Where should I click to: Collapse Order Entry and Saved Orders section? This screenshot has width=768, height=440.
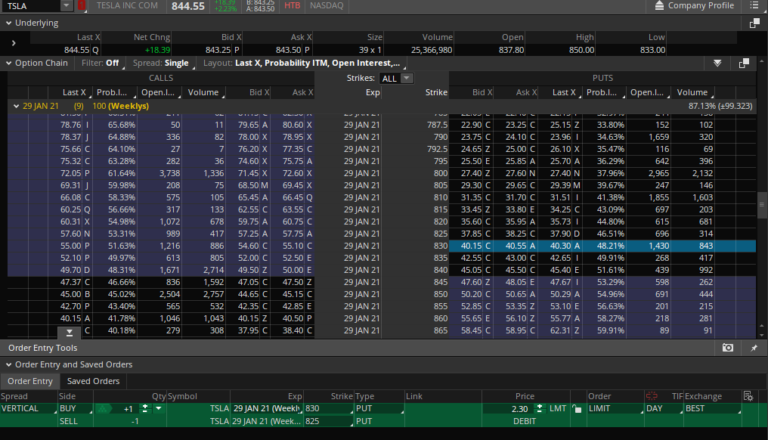tap(8, 365)
